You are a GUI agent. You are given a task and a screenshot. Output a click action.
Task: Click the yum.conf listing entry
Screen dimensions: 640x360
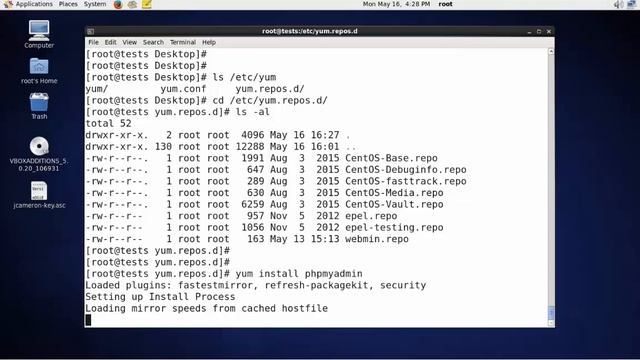click(x=183, y=89)
